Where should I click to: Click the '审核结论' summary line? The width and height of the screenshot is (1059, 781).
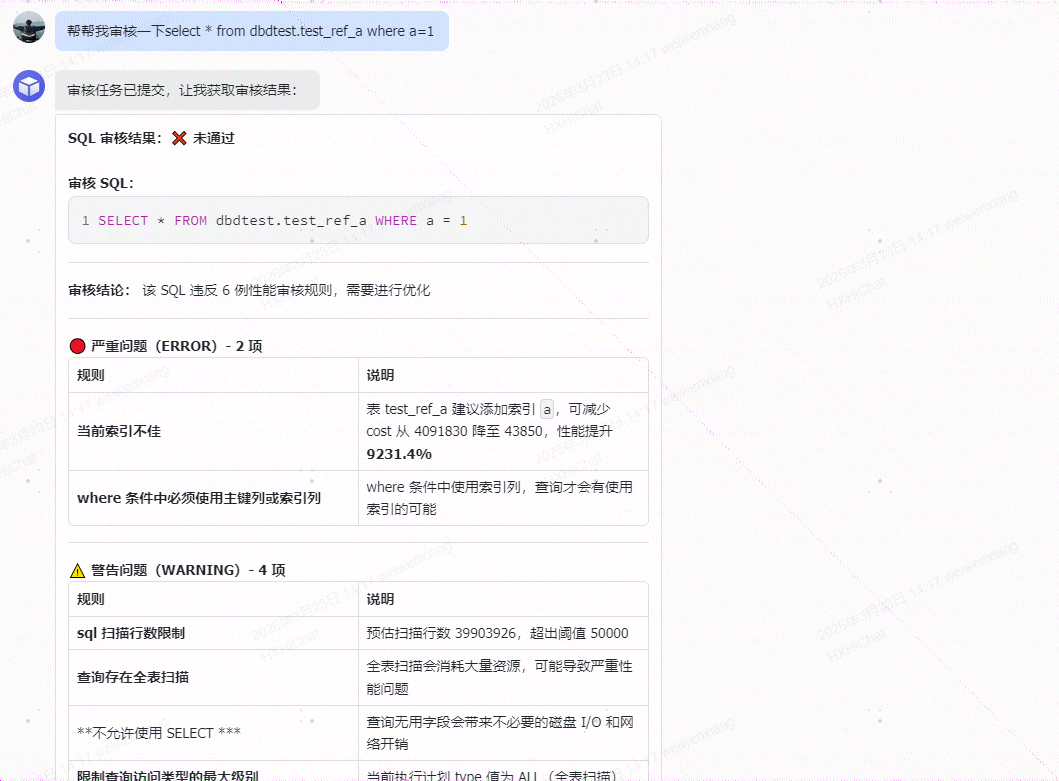click(x=249, y=291)
